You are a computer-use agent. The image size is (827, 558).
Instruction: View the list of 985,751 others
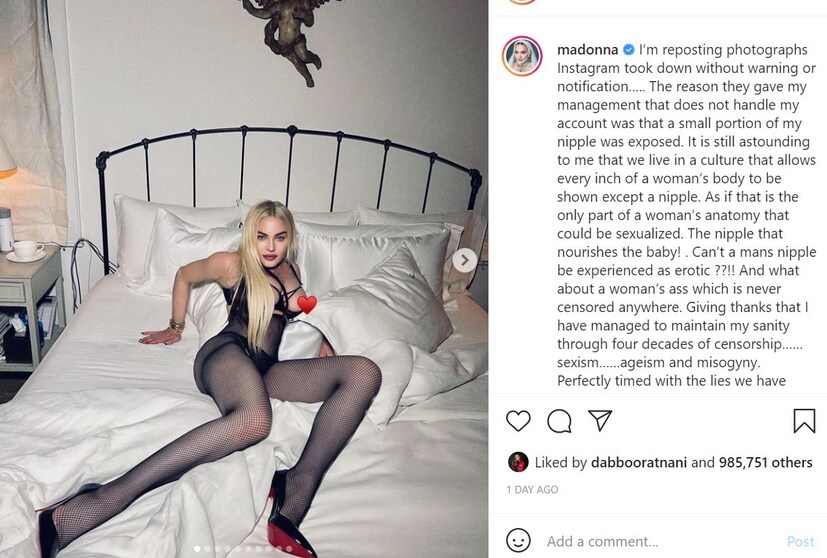point(765,463)
